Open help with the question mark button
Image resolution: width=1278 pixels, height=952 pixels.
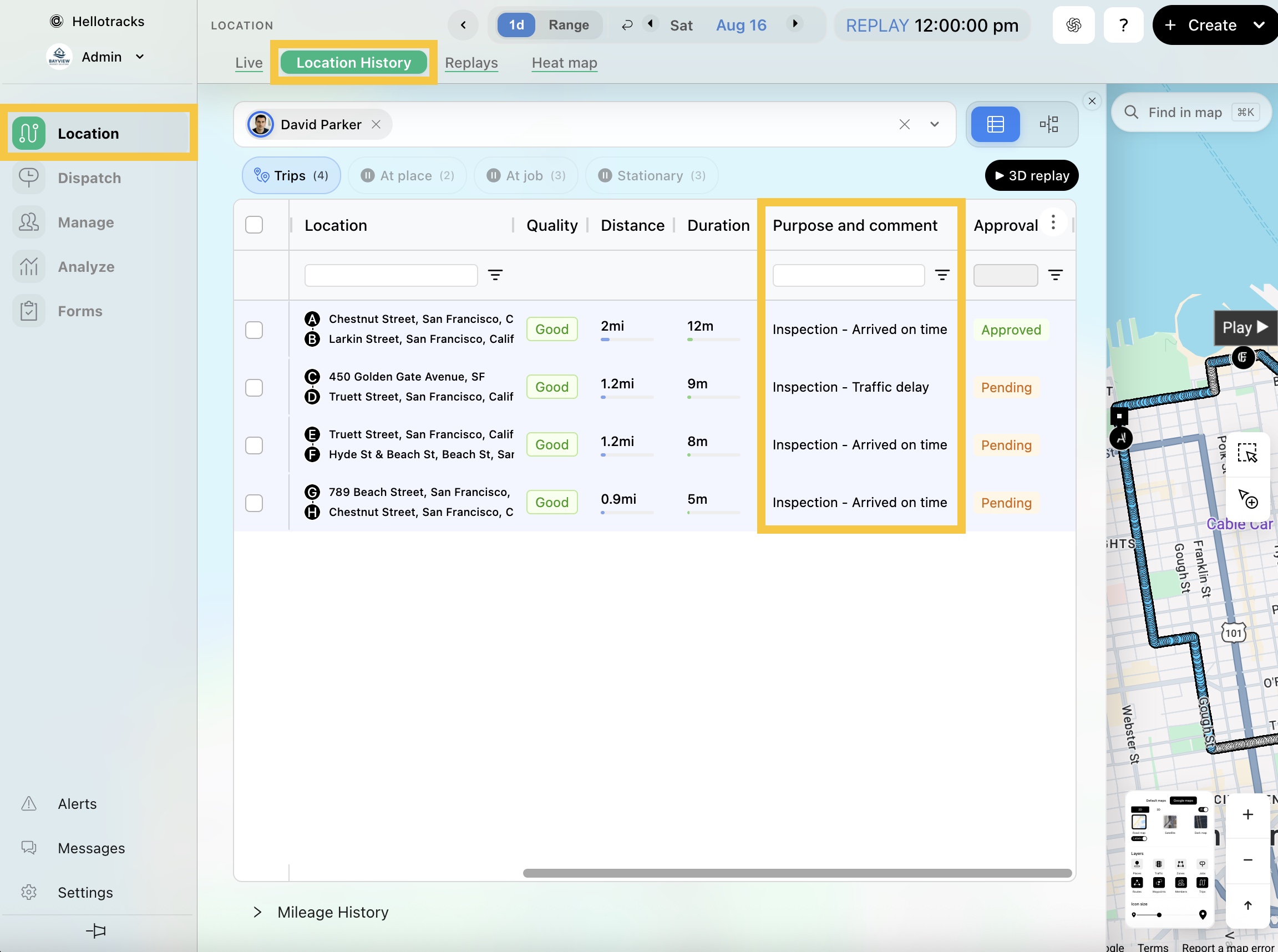click(1124, 25)
